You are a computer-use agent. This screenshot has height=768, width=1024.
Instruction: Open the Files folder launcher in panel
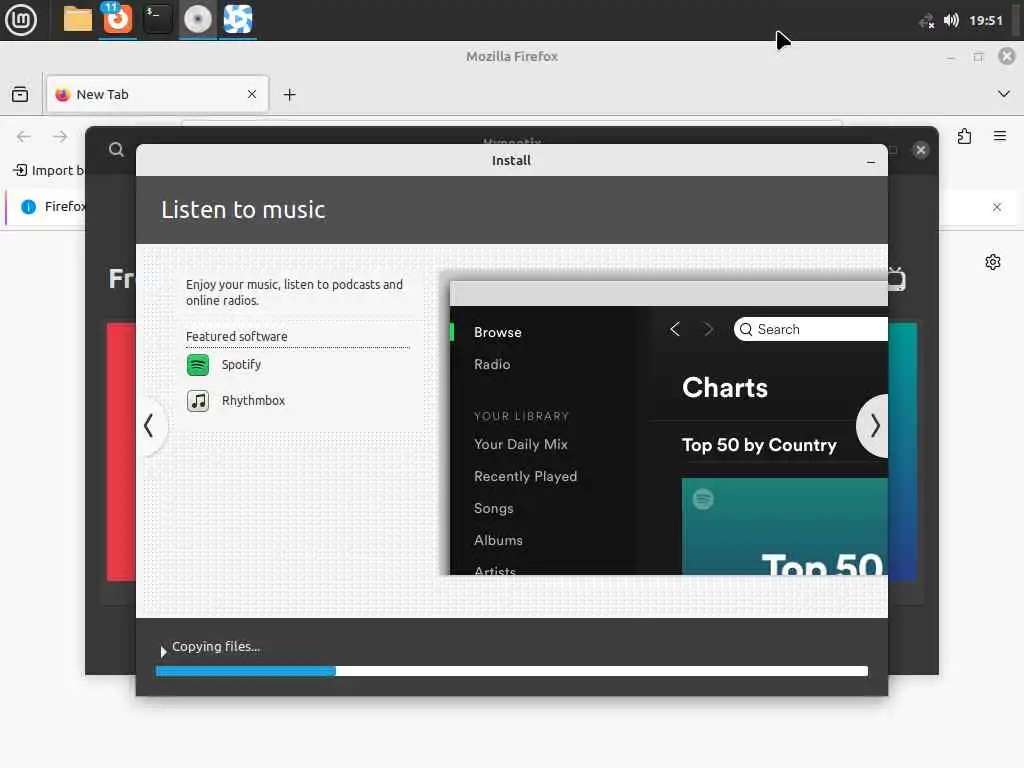pos(77,20)
